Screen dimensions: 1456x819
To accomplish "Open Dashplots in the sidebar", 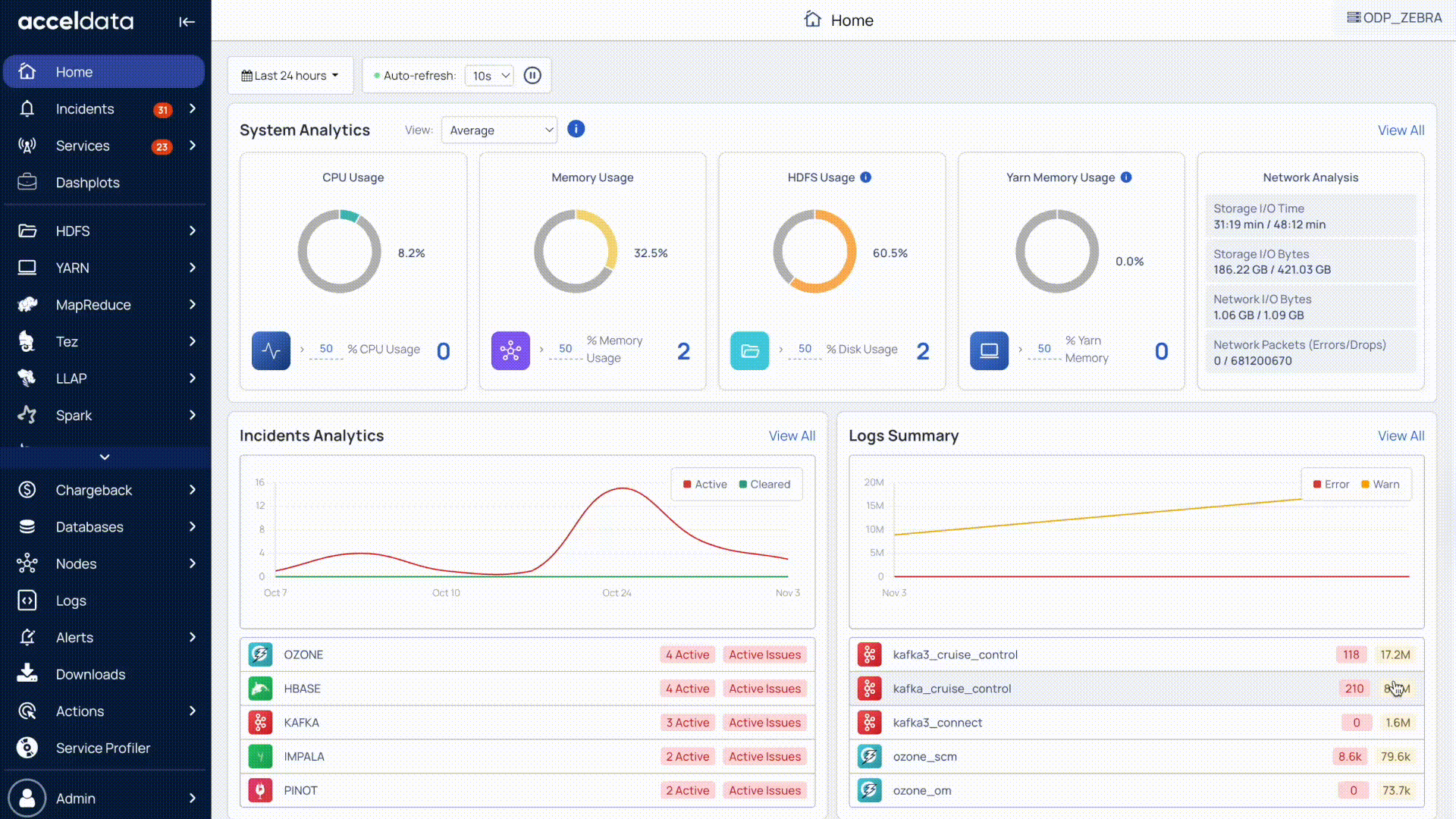I will click(87, 183).
